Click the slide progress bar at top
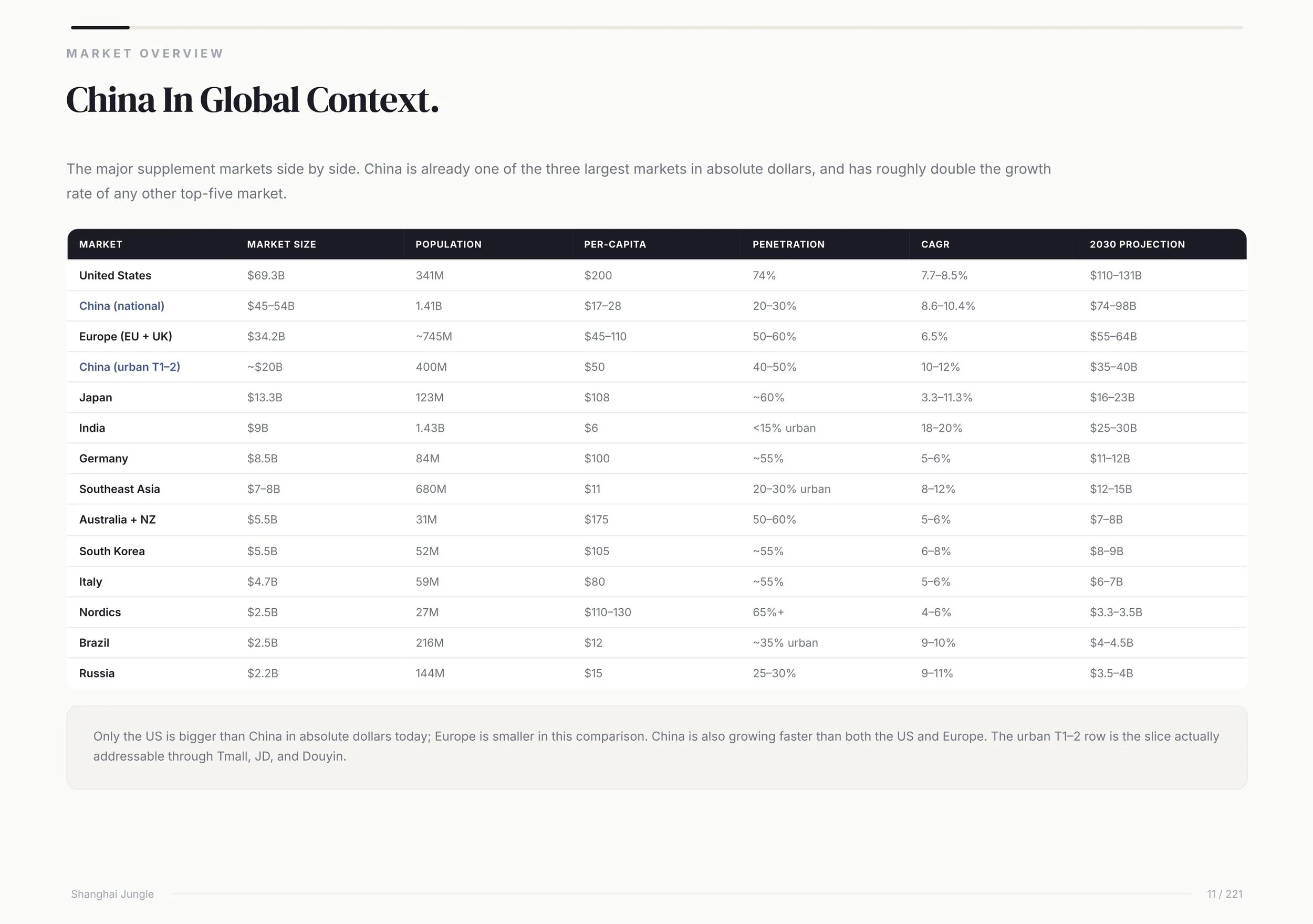The height and width of the screenshot is (924, 1313). (656, 27)
